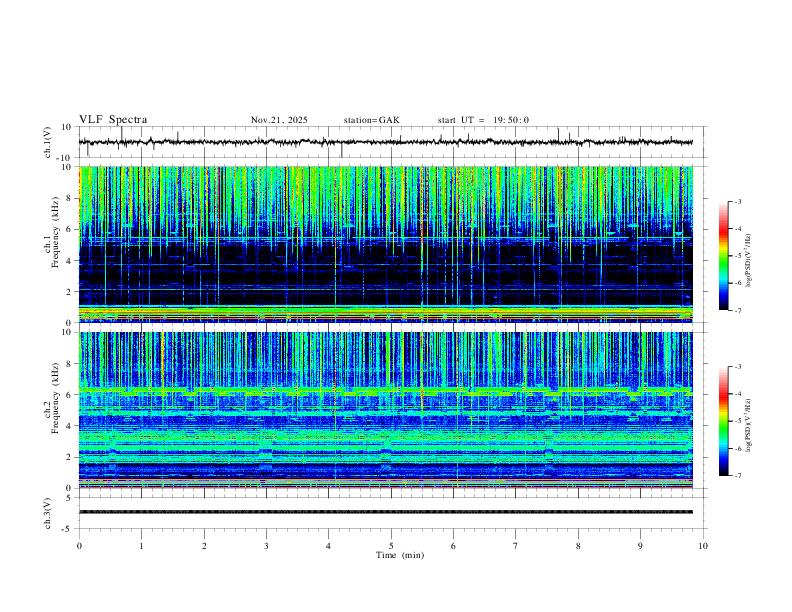Click the "station=GAK" header label
The height and width of the screenshot is (612, 792).
(x=371, y=120)
